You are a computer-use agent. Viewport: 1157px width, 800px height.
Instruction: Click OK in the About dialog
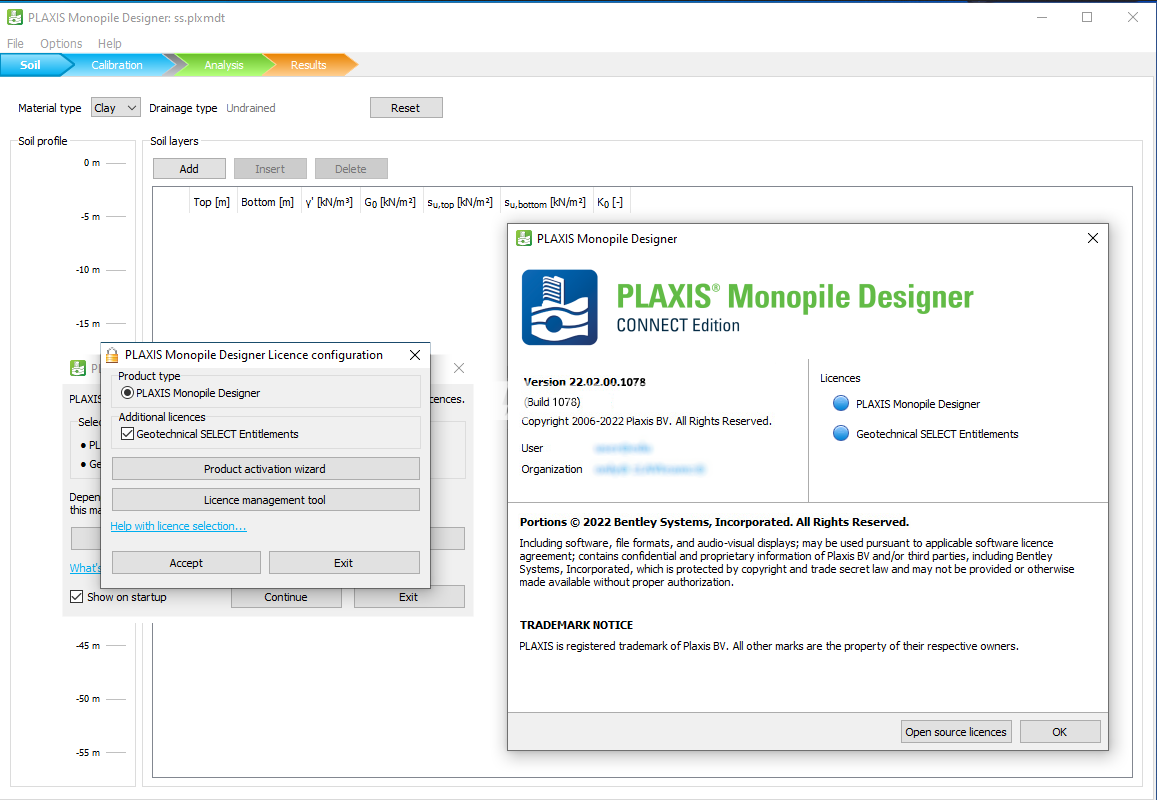[x=1060, y=732]
